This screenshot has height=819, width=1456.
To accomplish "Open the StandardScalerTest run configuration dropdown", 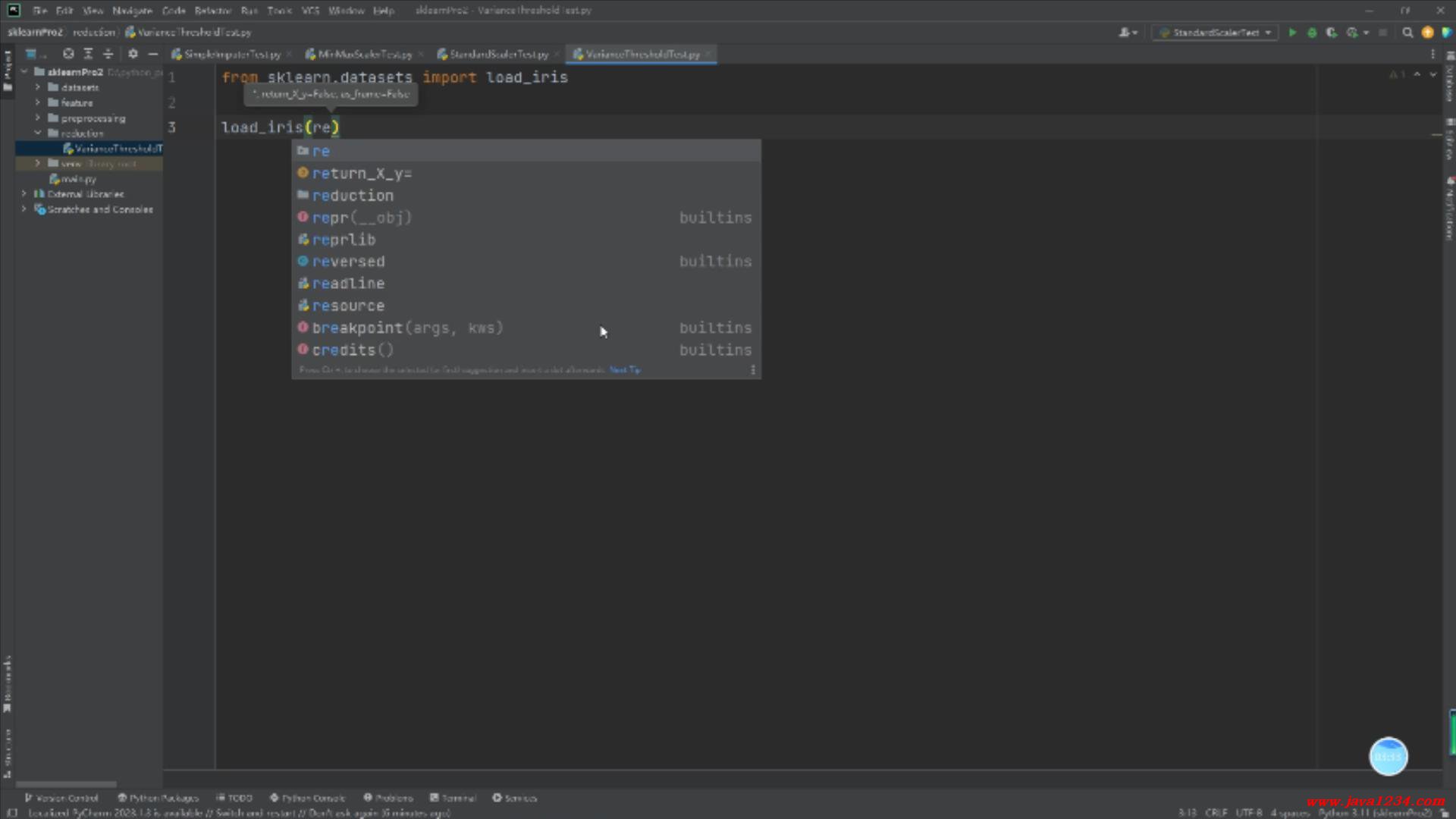I will click(x=1216, y=33).
